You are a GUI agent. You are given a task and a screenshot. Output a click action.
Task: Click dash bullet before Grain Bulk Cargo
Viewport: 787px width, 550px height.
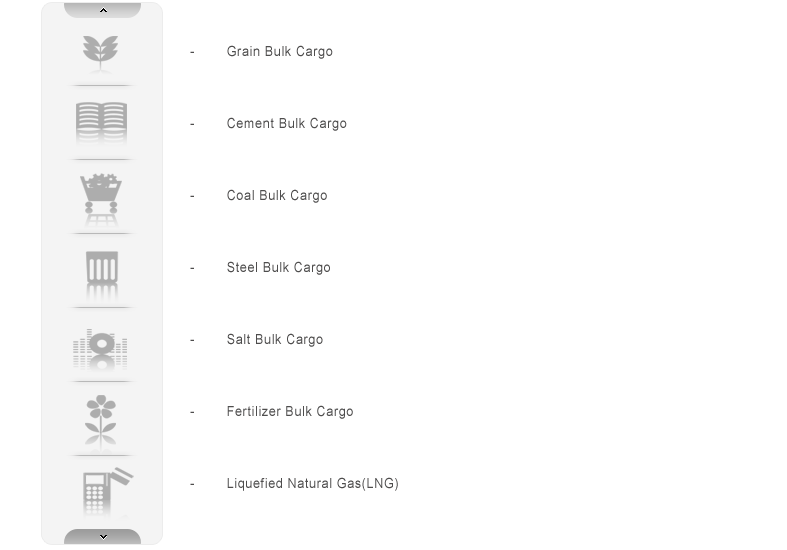pos(192,52)
